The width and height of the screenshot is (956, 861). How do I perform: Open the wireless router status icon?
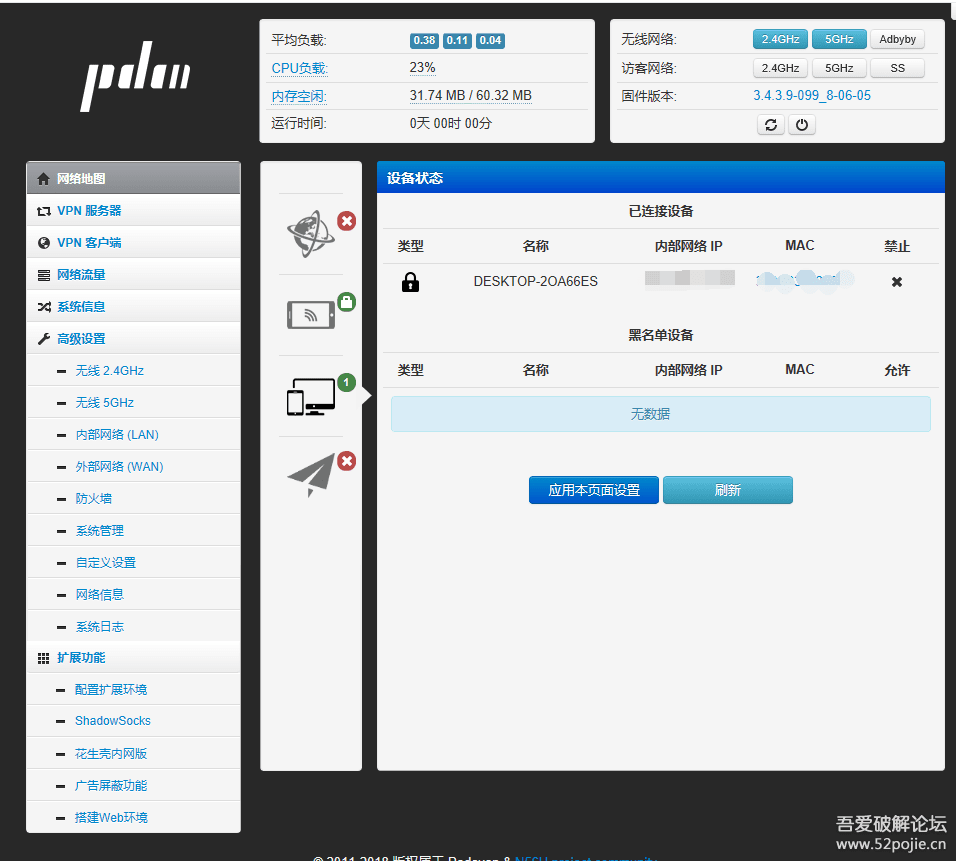[x=311, y=315]
